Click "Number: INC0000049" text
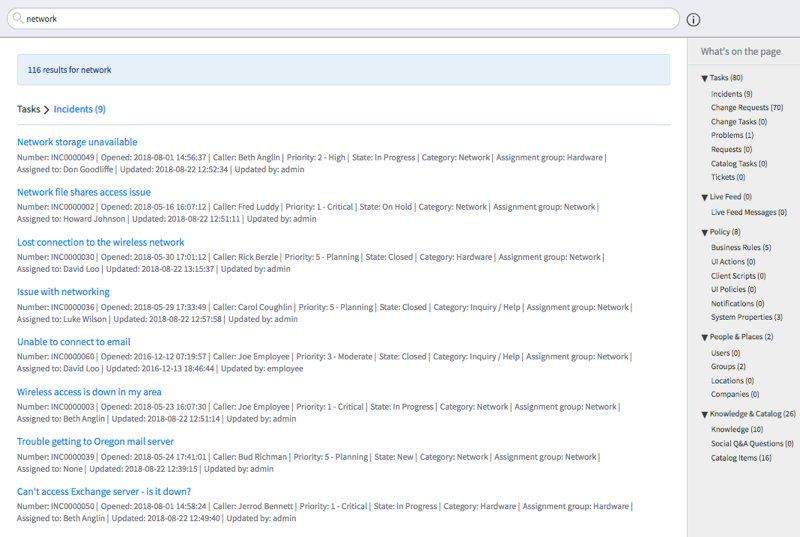Viewport: 800px width, 537px height. tap(56, 158)
